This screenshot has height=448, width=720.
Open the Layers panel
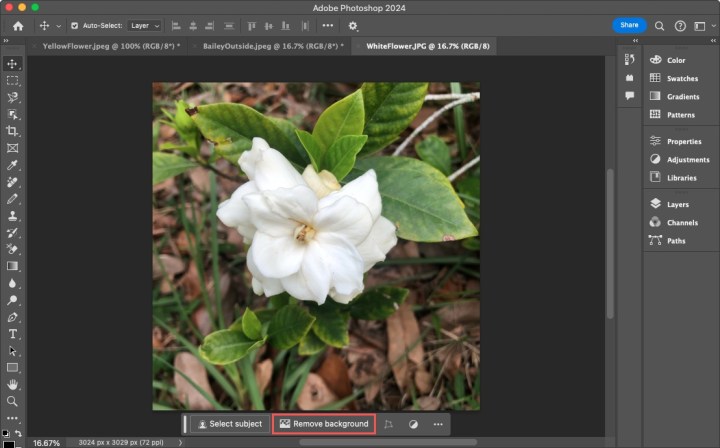pos(677,204)
